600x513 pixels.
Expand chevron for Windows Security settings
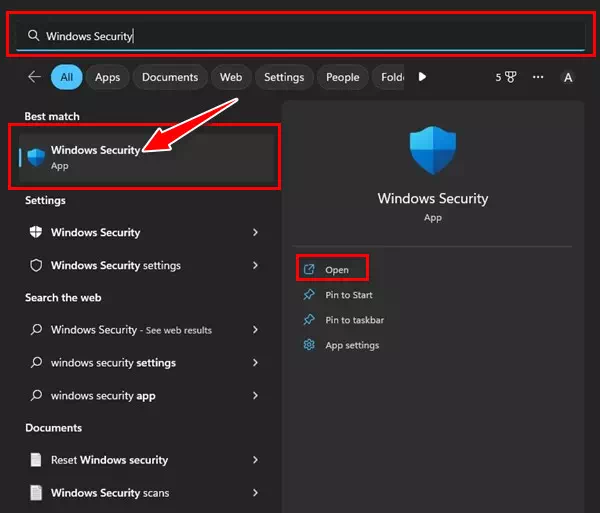tap(255, 265)
